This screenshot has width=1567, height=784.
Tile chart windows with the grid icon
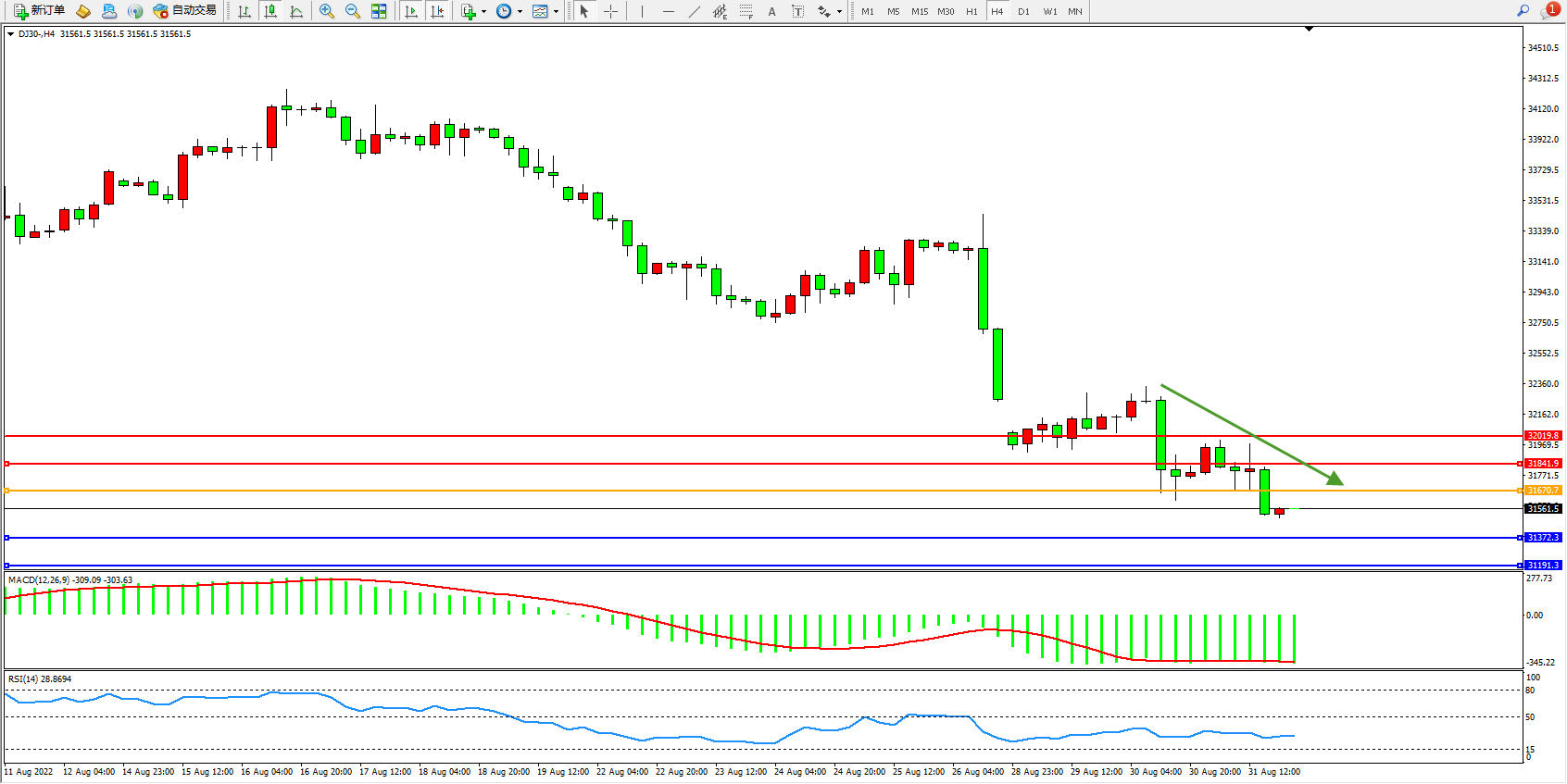379,11
